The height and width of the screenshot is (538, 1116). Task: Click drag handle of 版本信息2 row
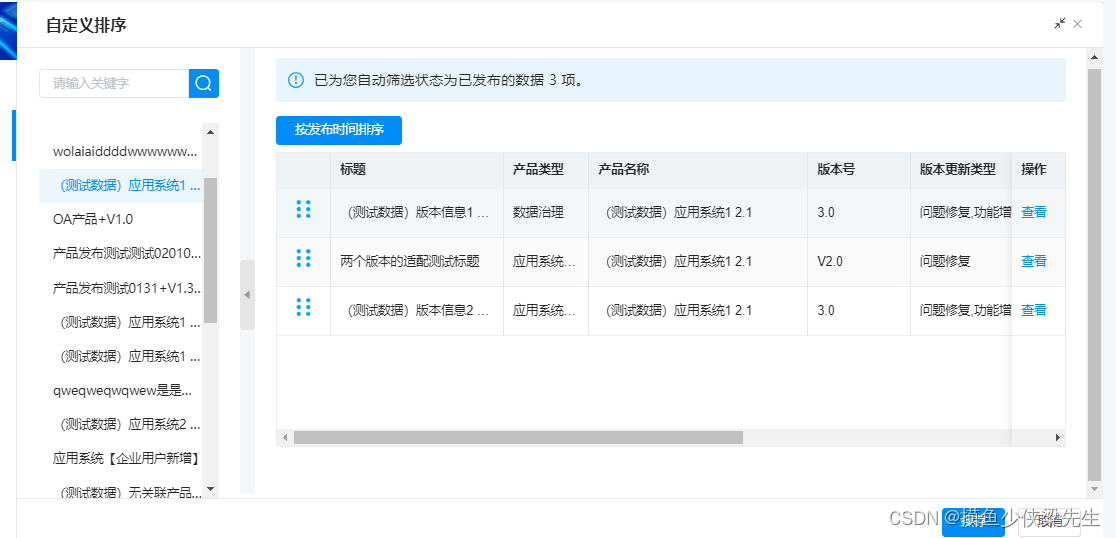click(x=303, y=307)
